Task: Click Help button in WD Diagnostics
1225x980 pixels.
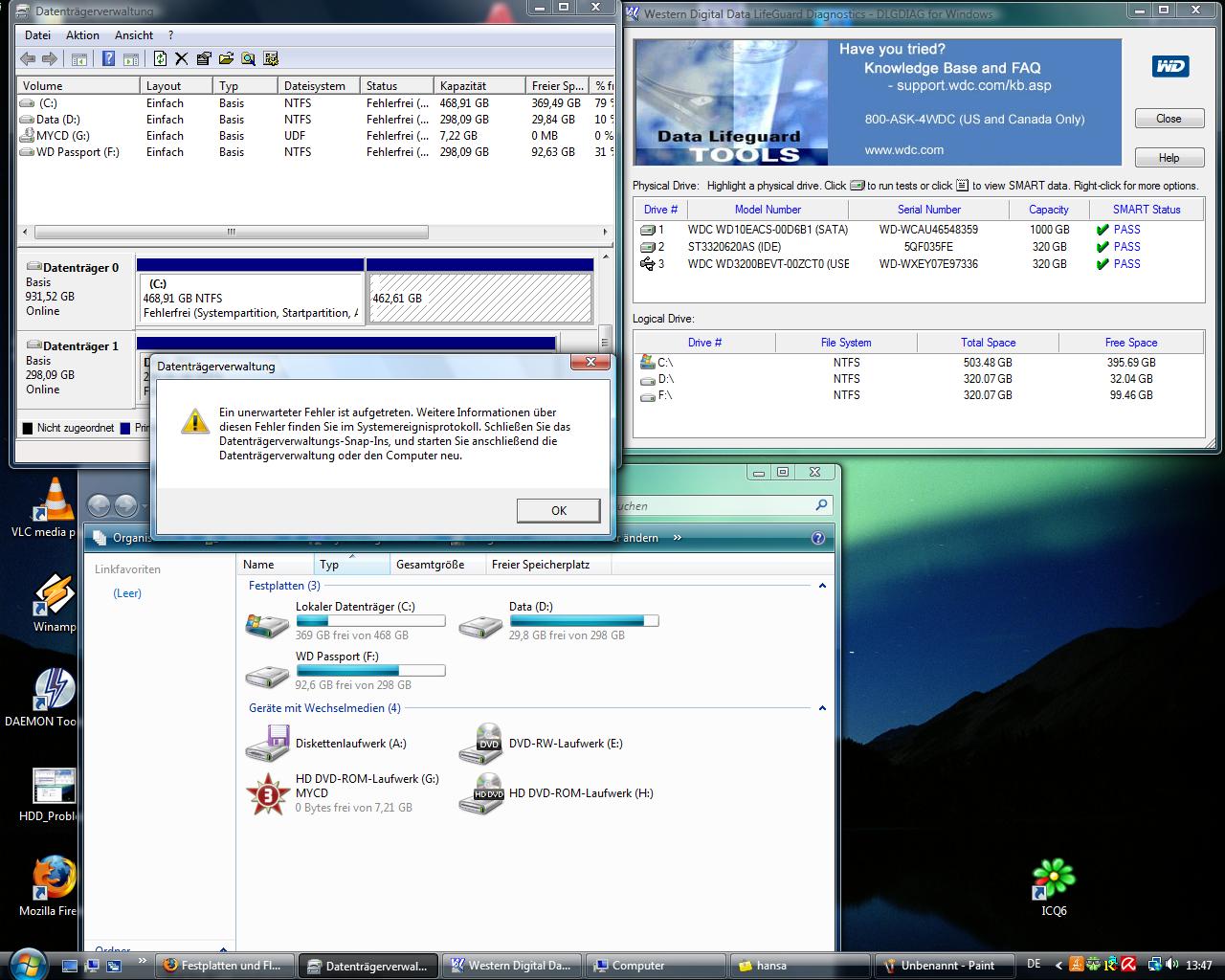Action: coord(1169,158)
